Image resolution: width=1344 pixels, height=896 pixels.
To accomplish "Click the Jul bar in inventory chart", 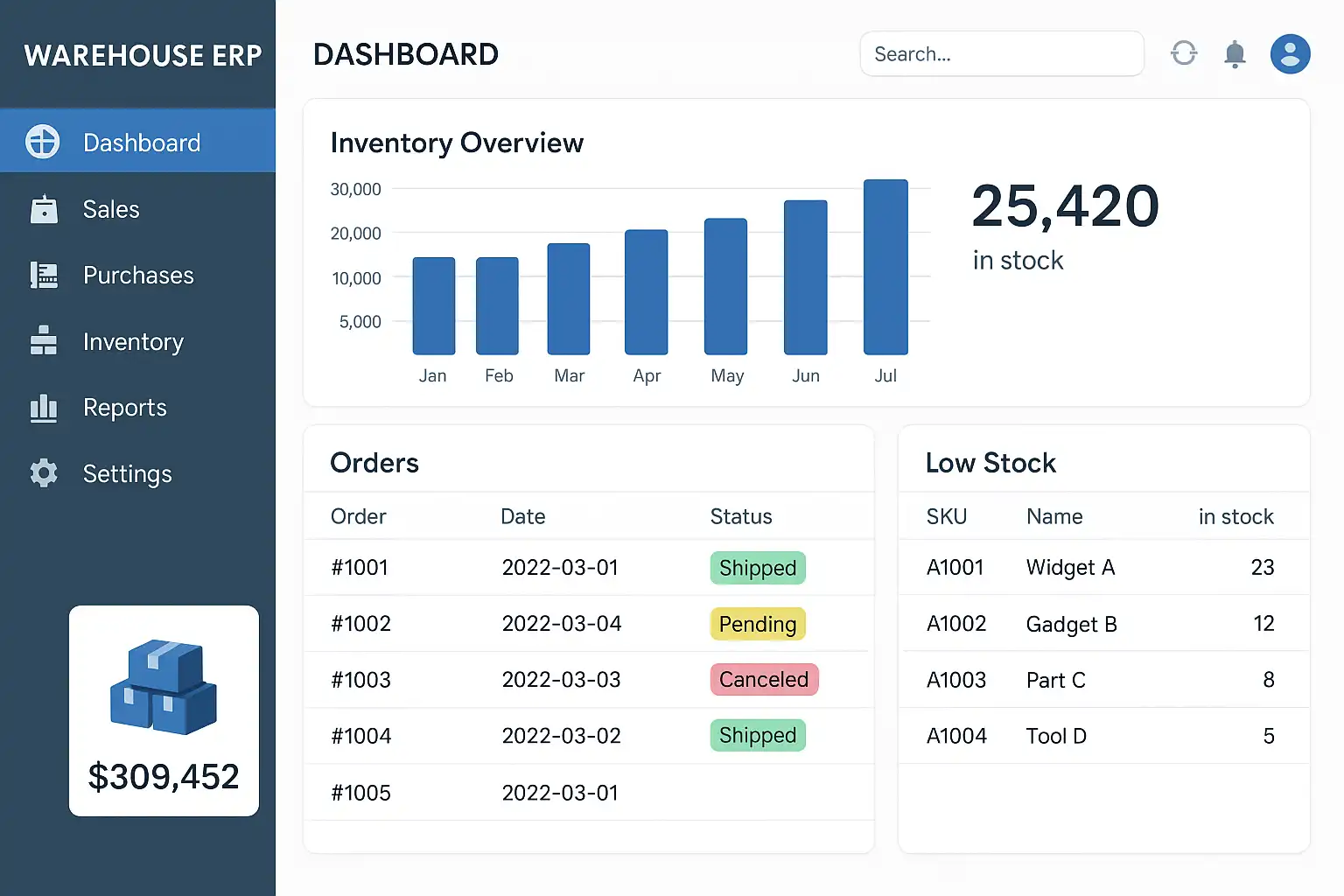I will click(885, 267).
